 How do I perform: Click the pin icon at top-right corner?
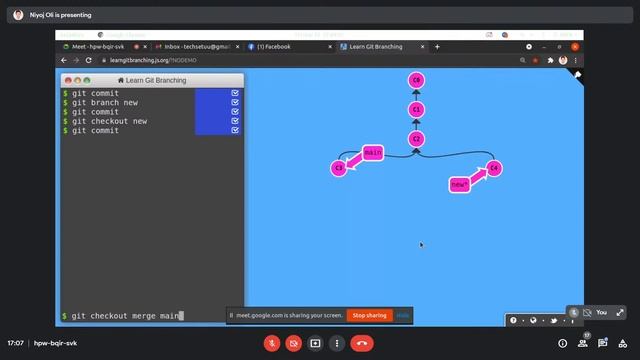click(x=578, y=75)
